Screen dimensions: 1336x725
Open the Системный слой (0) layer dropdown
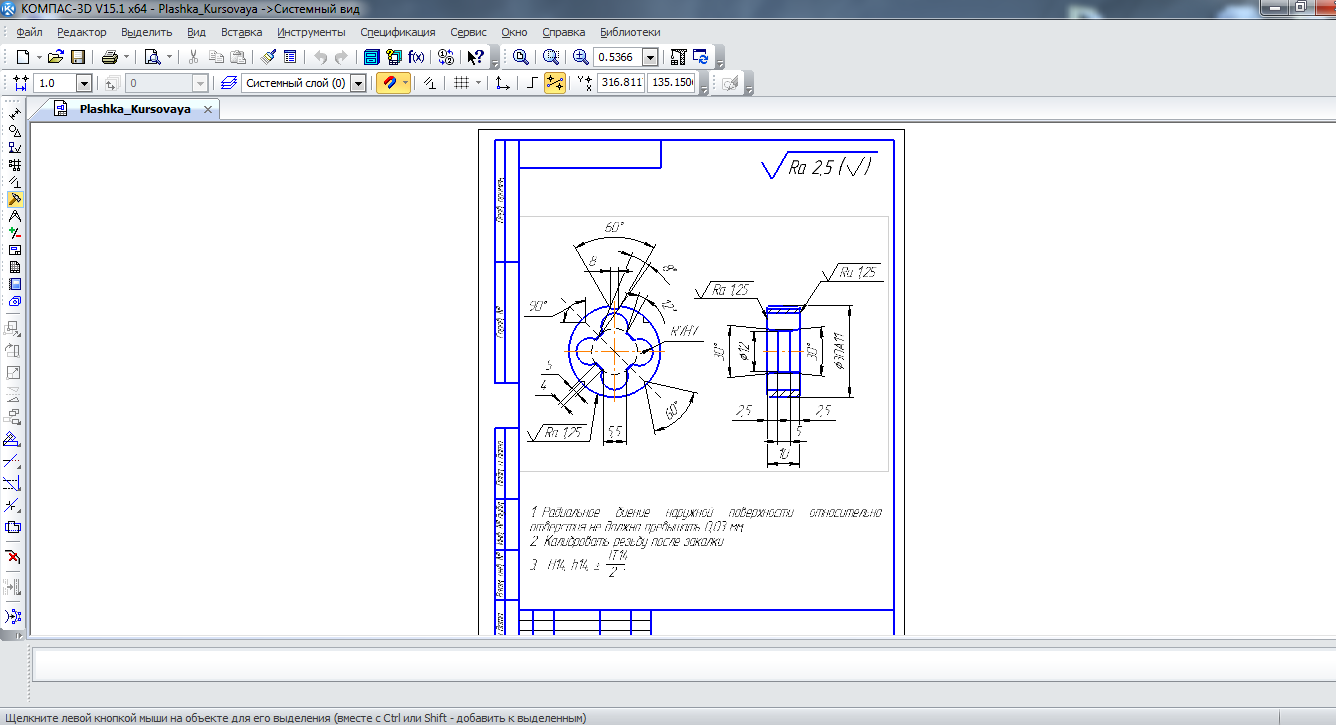tap(358, 84)
